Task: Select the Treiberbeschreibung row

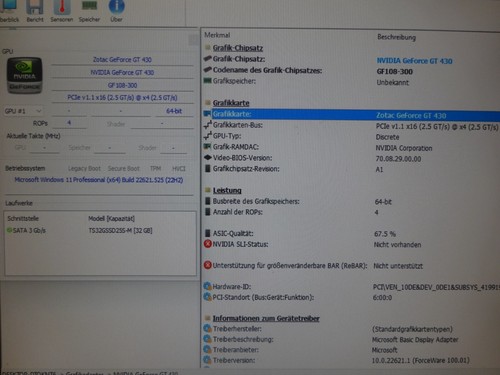Action: (352, 339)
